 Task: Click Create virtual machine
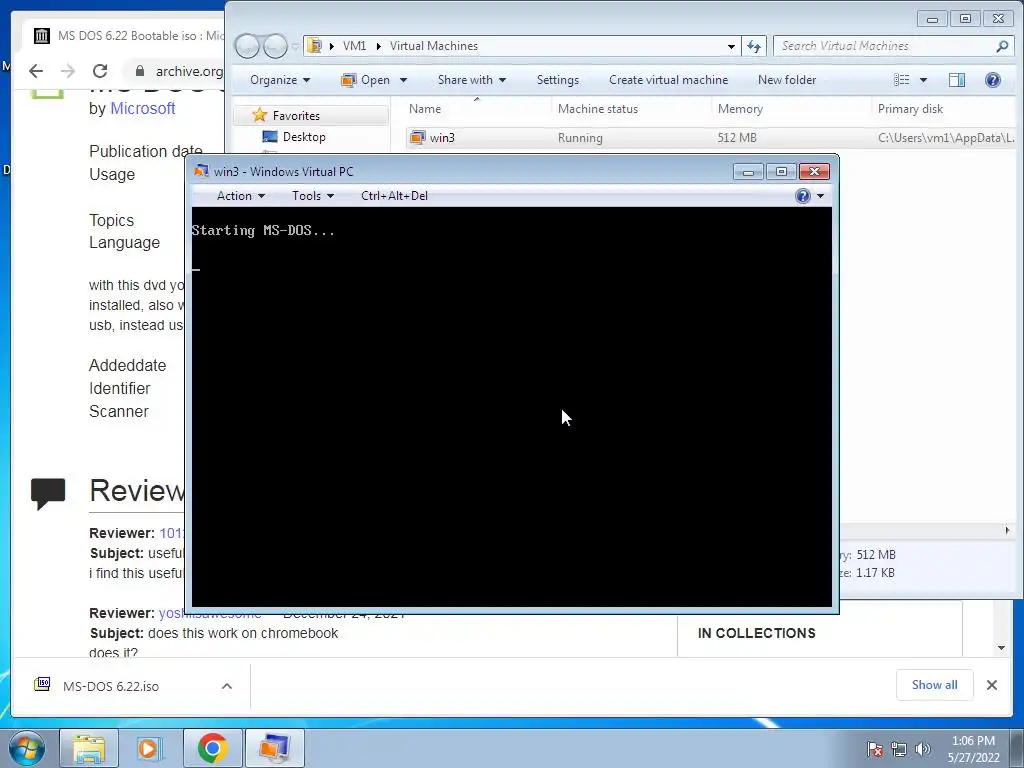[x=668, y=80]
